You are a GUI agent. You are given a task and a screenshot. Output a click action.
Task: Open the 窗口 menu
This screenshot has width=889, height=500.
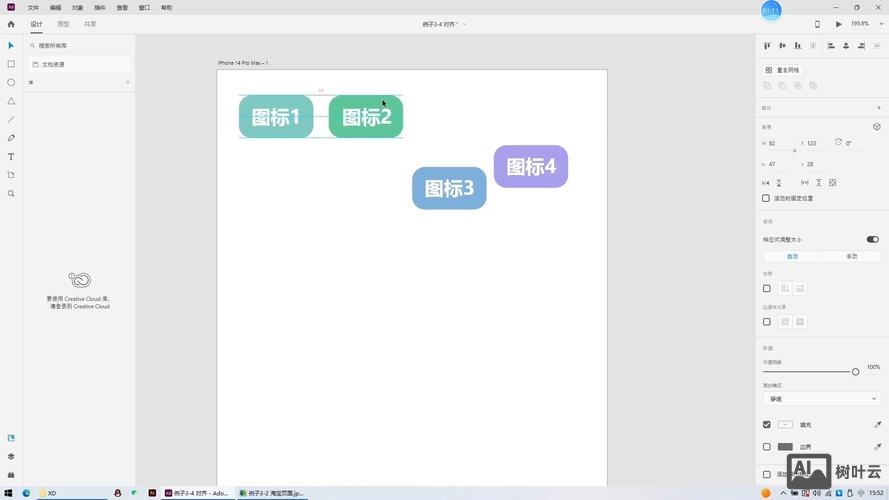point(144,8)
